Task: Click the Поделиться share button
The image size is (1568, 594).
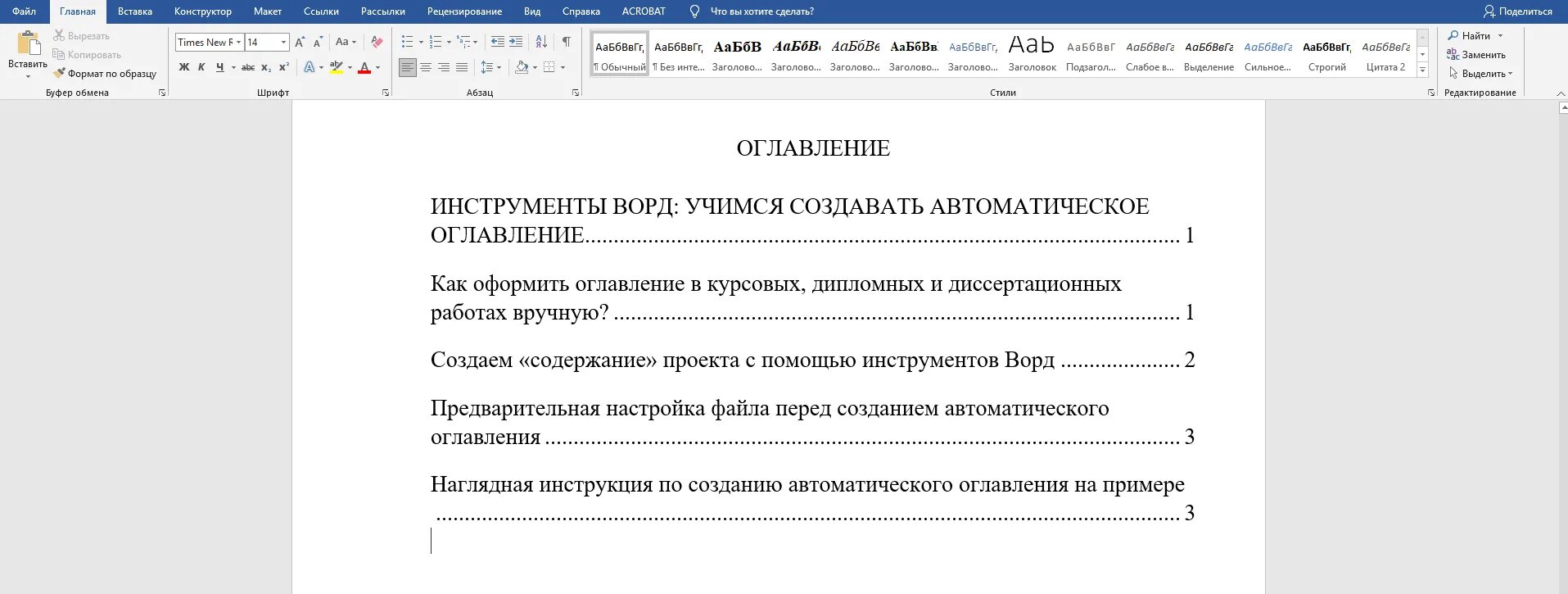Action: 1518,11
